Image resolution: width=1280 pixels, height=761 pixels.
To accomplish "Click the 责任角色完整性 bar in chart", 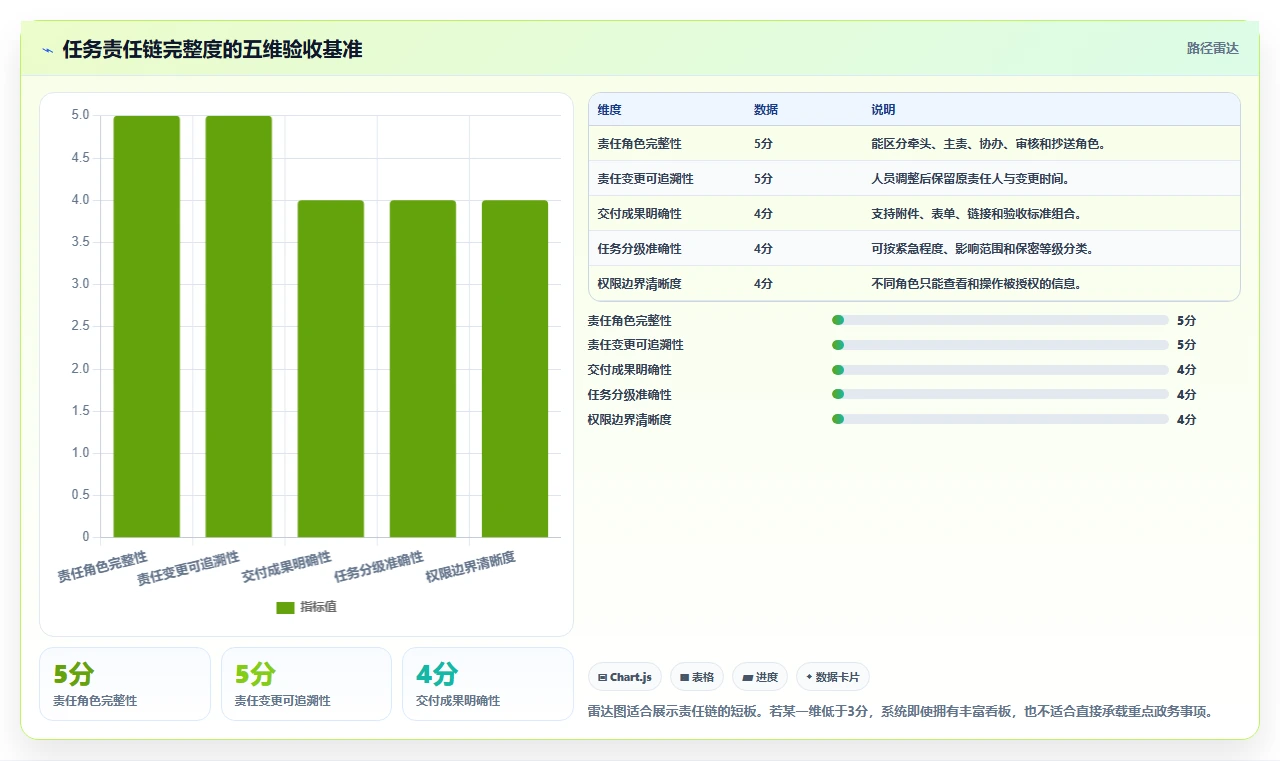I will tap(147, 326).
